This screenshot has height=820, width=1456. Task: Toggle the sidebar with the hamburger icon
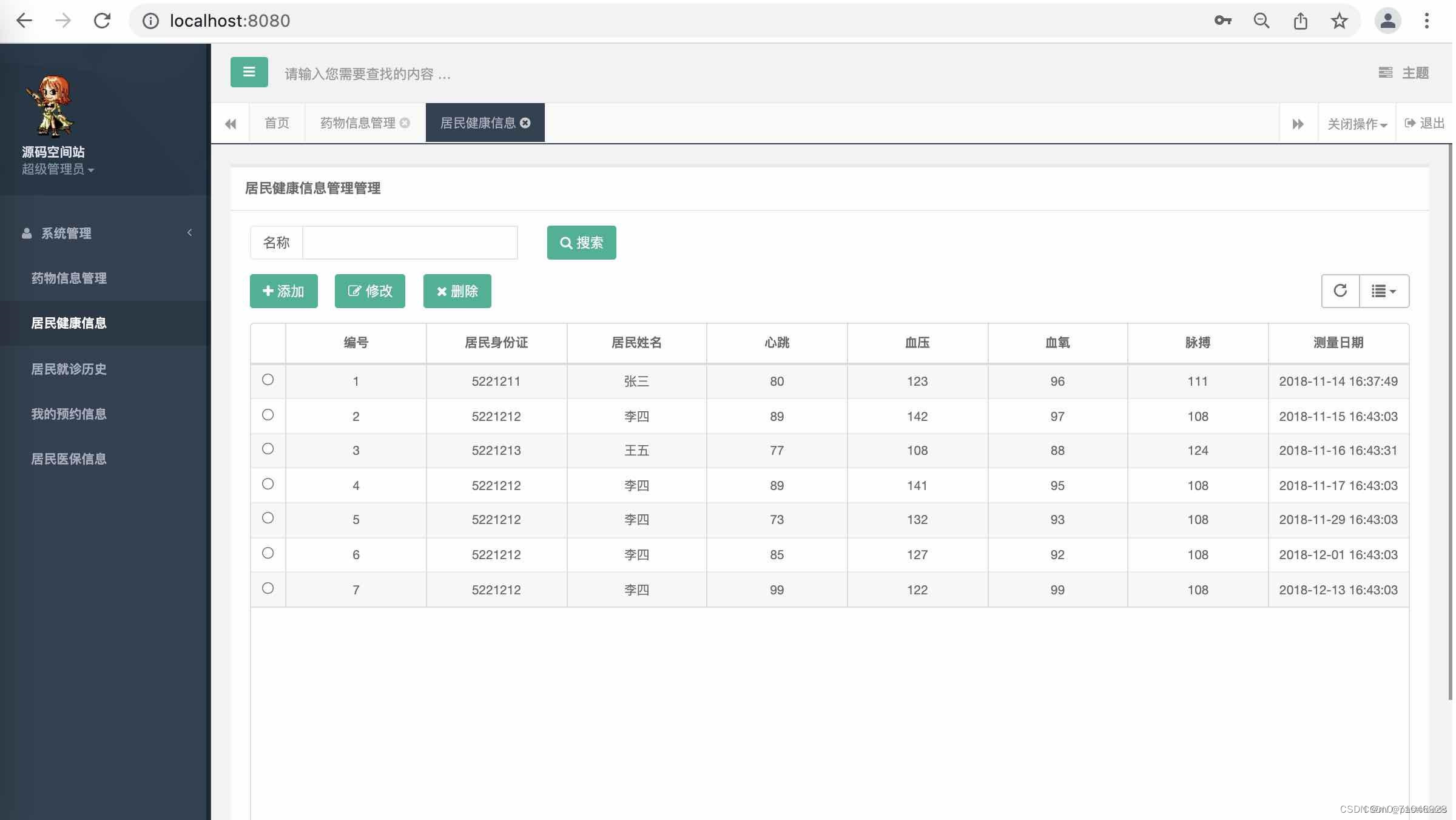pyautogui.click(x=249, y=72)
